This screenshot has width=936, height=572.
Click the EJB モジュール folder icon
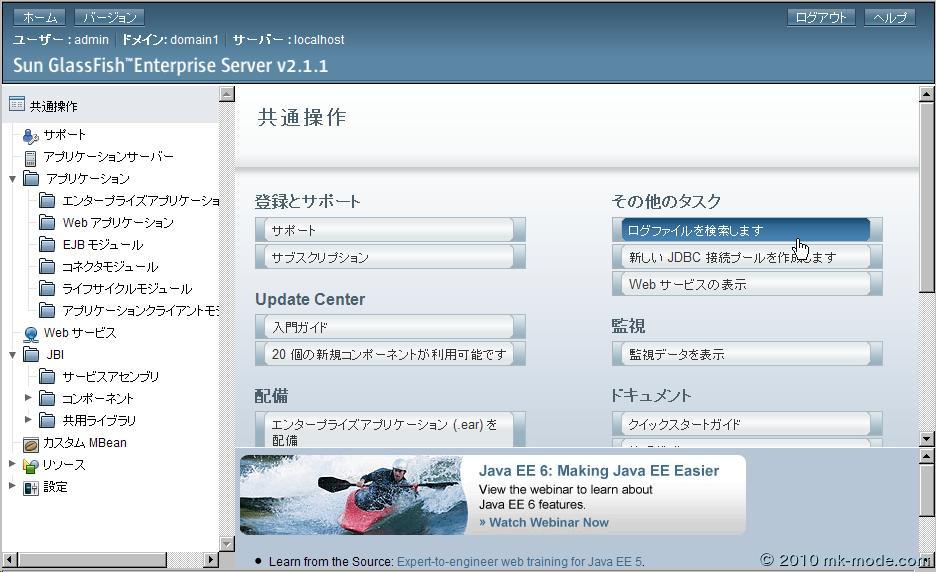(x=47, y=245)
